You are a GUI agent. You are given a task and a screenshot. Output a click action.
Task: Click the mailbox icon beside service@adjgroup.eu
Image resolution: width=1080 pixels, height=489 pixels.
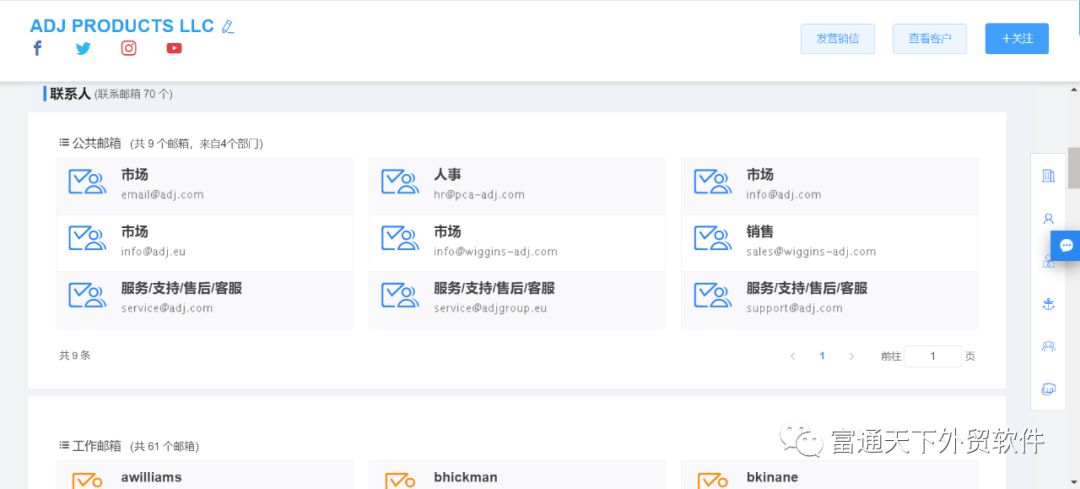[399, 295]
